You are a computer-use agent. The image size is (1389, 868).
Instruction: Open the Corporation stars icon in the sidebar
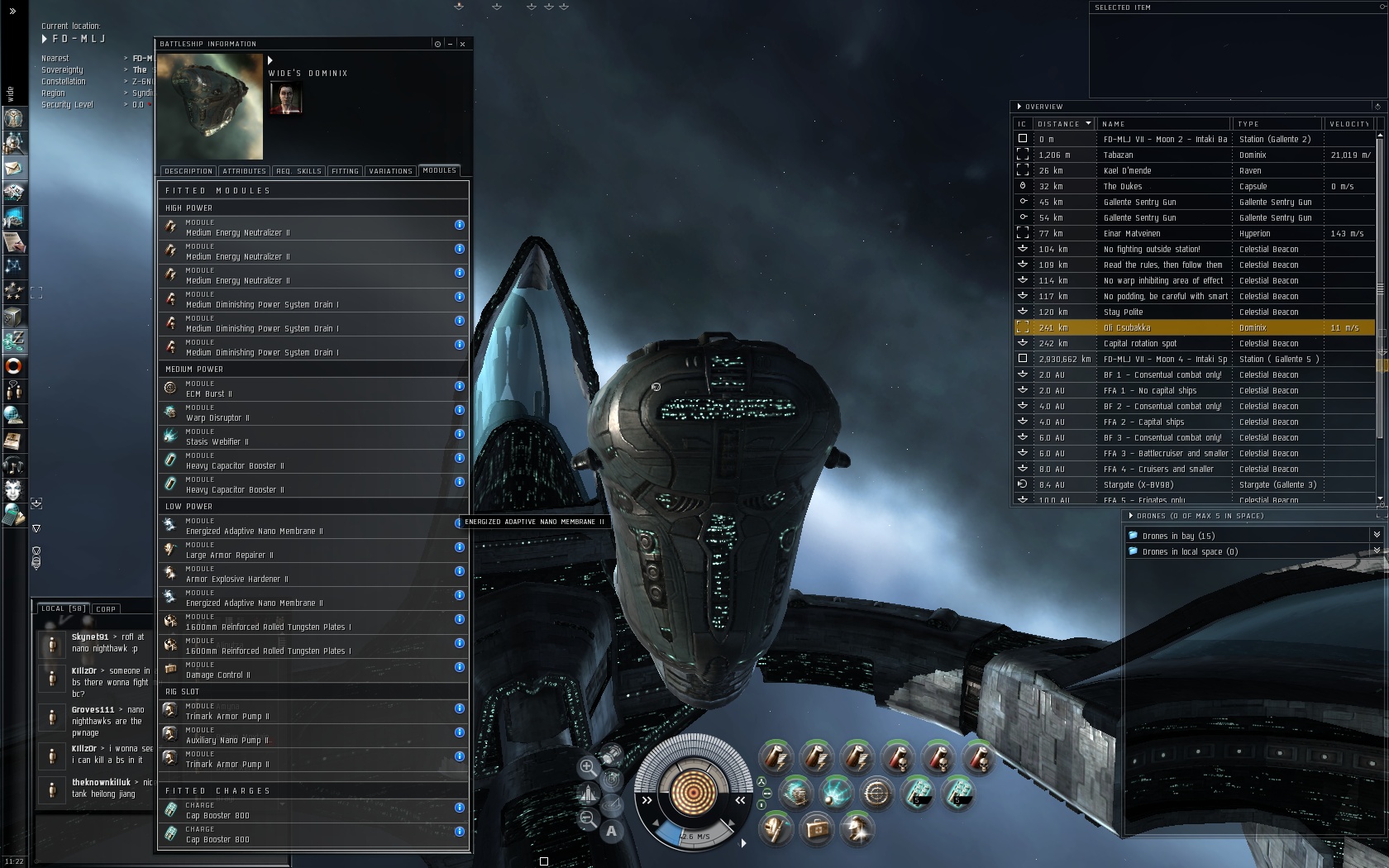(14, 291)
